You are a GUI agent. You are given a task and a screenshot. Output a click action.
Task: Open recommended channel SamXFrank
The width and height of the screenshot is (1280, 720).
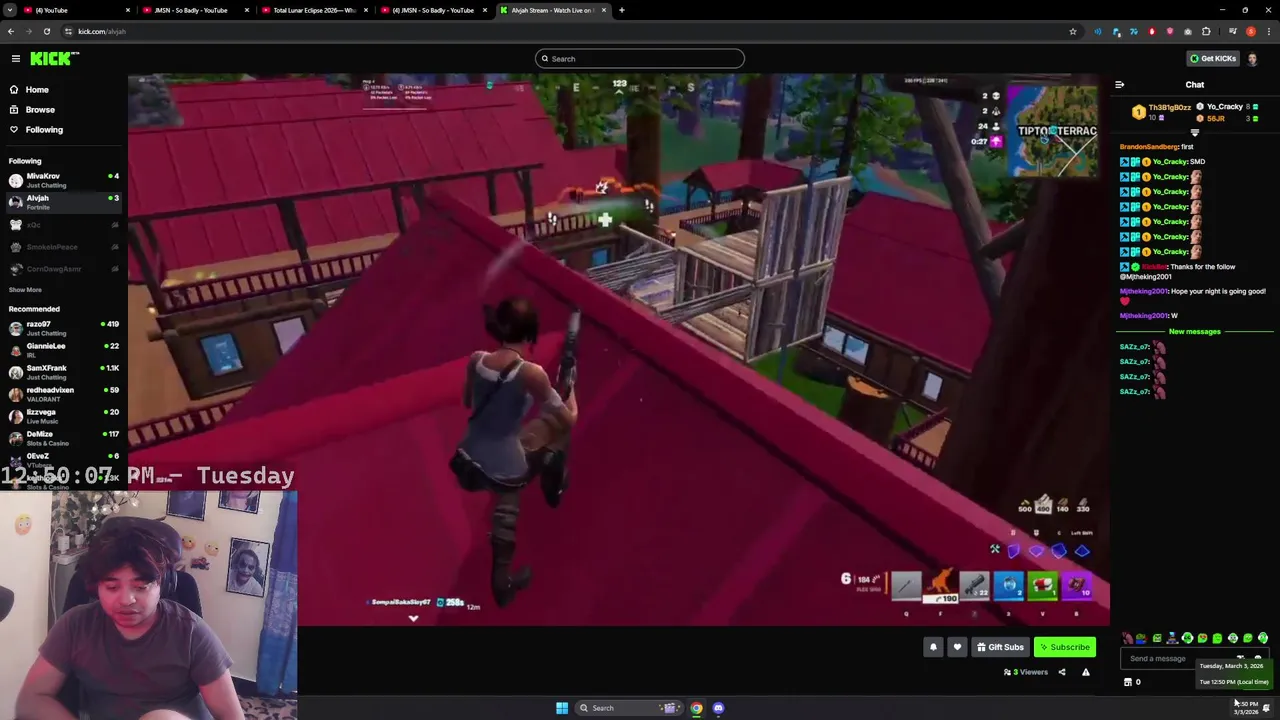click(62, 372)
